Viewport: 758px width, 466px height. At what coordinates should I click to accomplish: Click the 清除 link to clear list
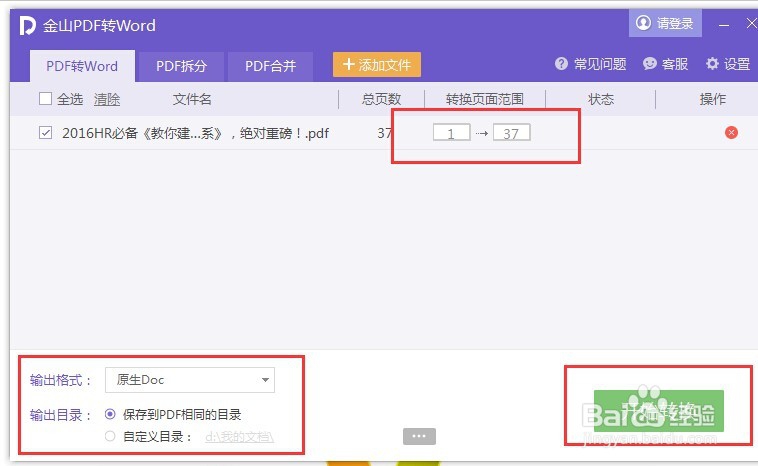click(107, 100)
